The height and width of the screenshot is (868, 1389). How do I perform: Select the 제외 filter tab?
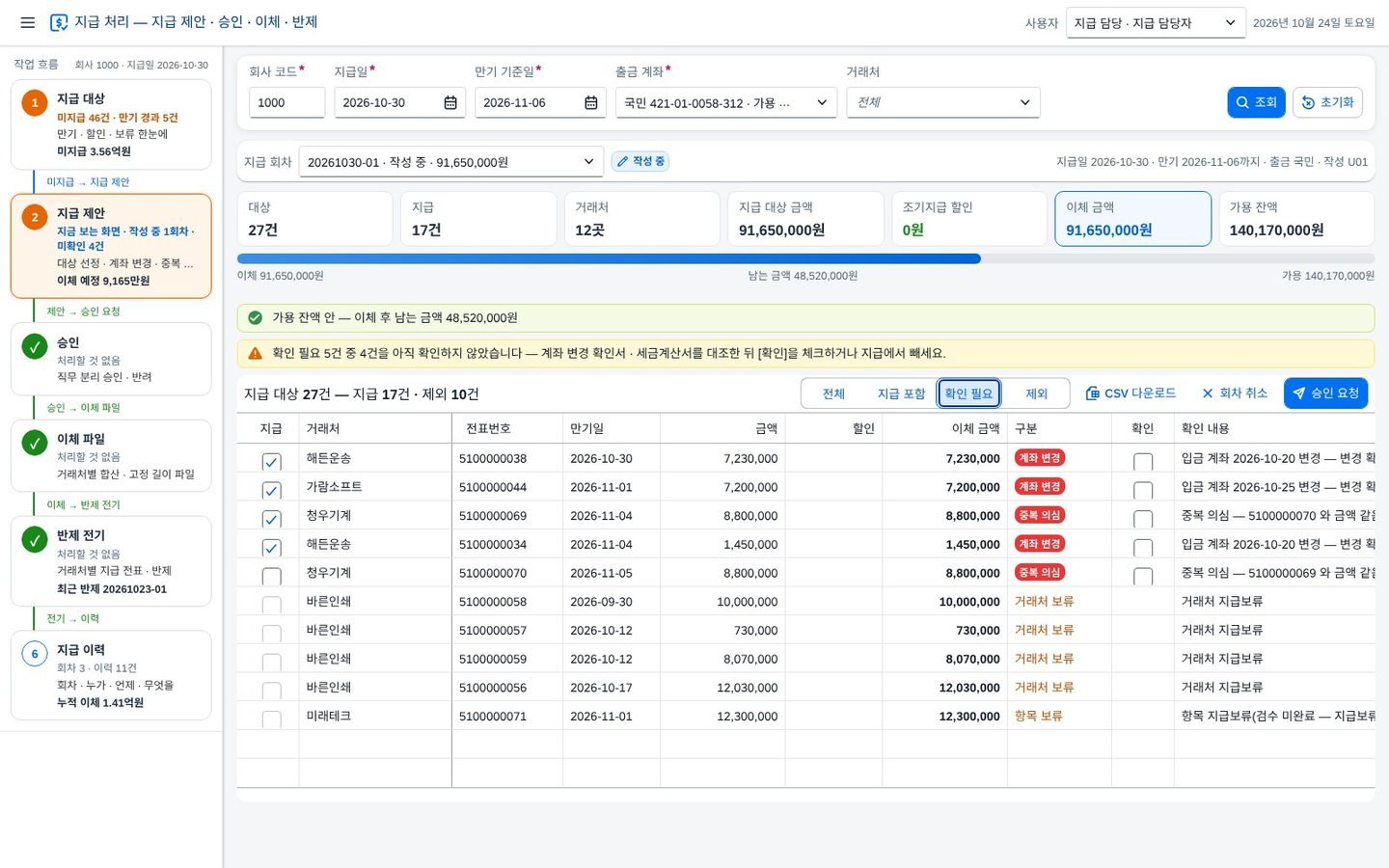[x=1036, y=393]
